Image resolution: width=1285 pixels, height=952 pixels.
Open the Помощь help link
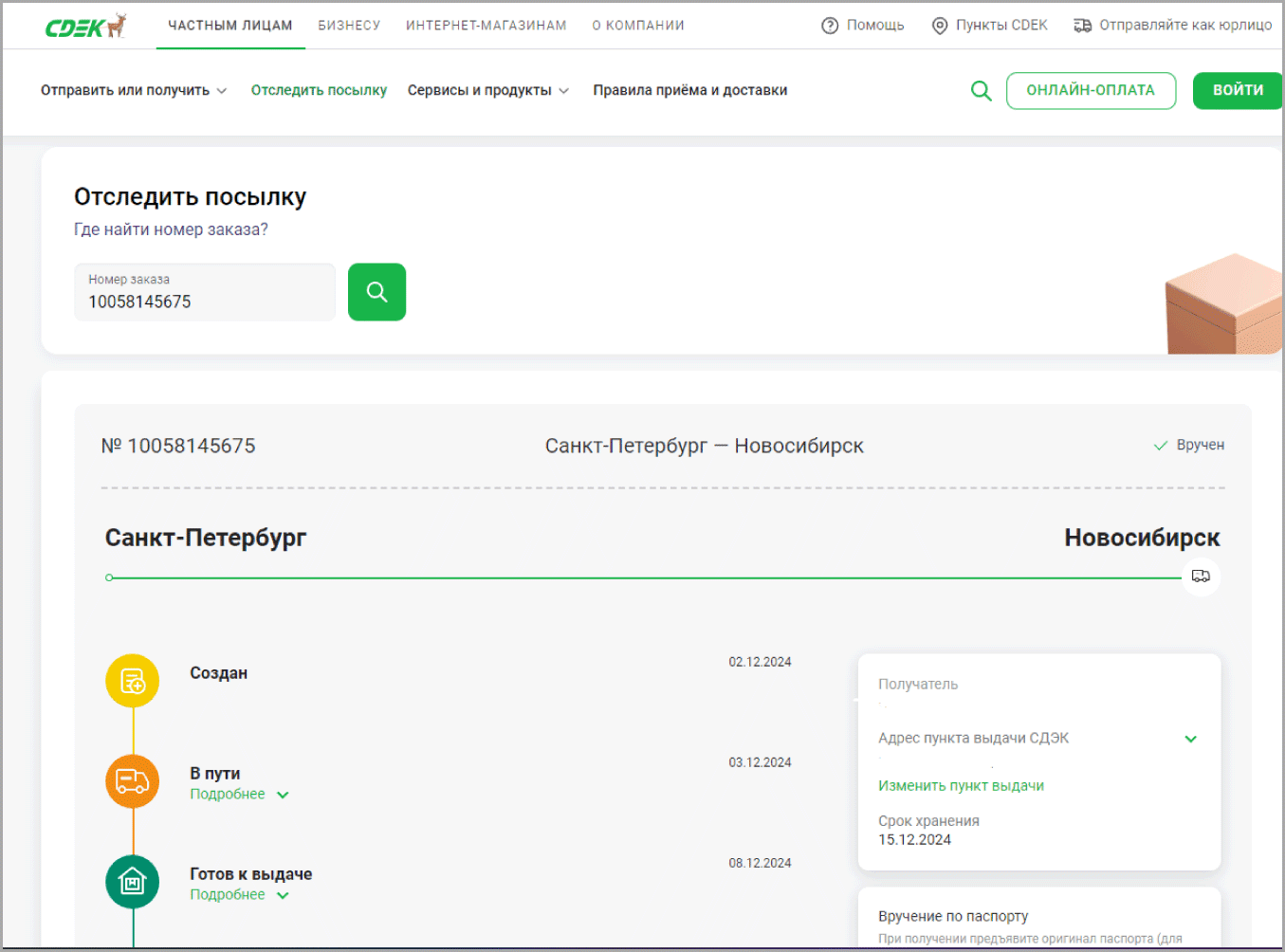[874, 26]
